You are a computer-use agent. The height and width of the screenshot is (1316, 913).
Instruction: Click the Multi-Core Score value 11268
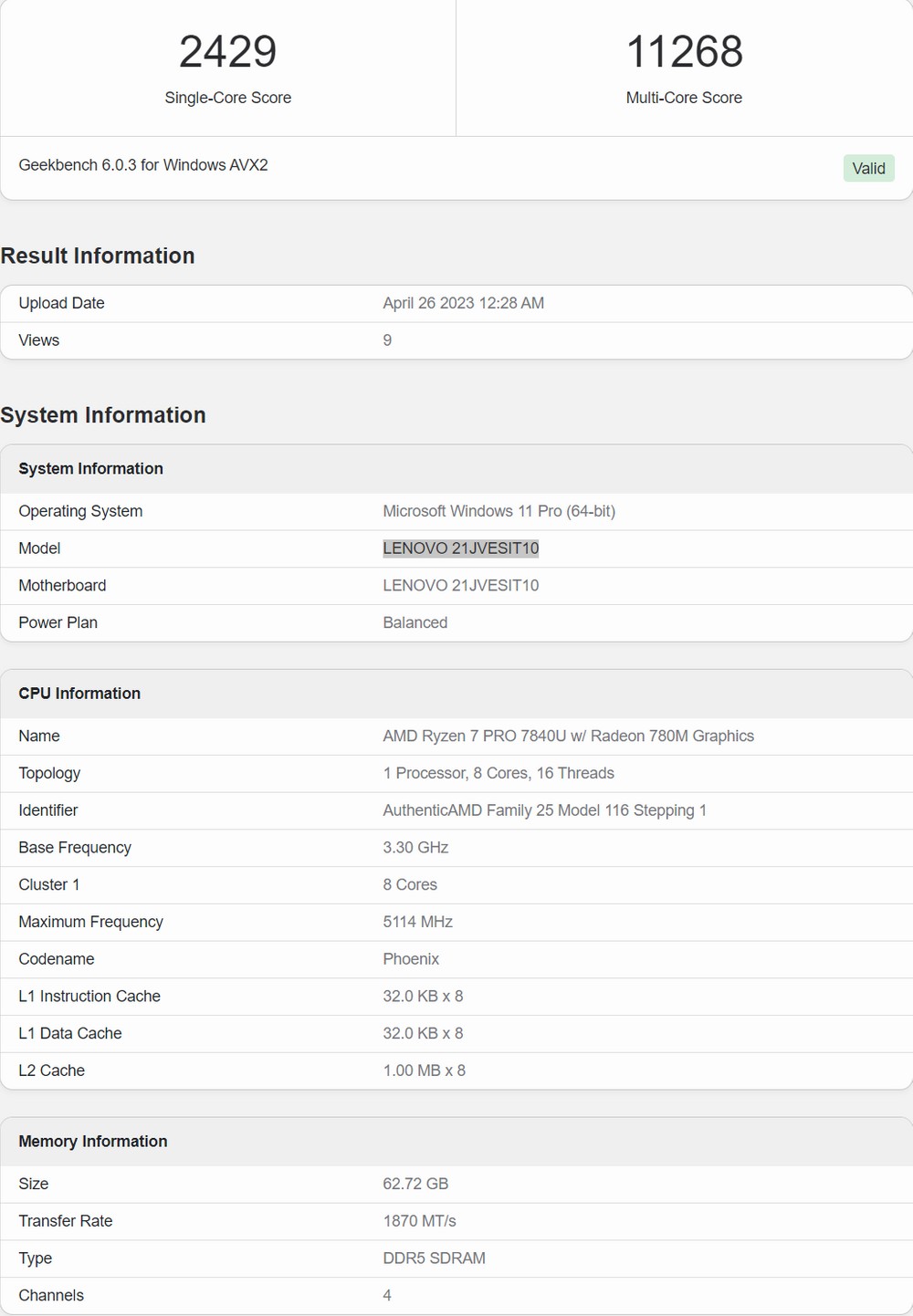click(x=684, y=51)
